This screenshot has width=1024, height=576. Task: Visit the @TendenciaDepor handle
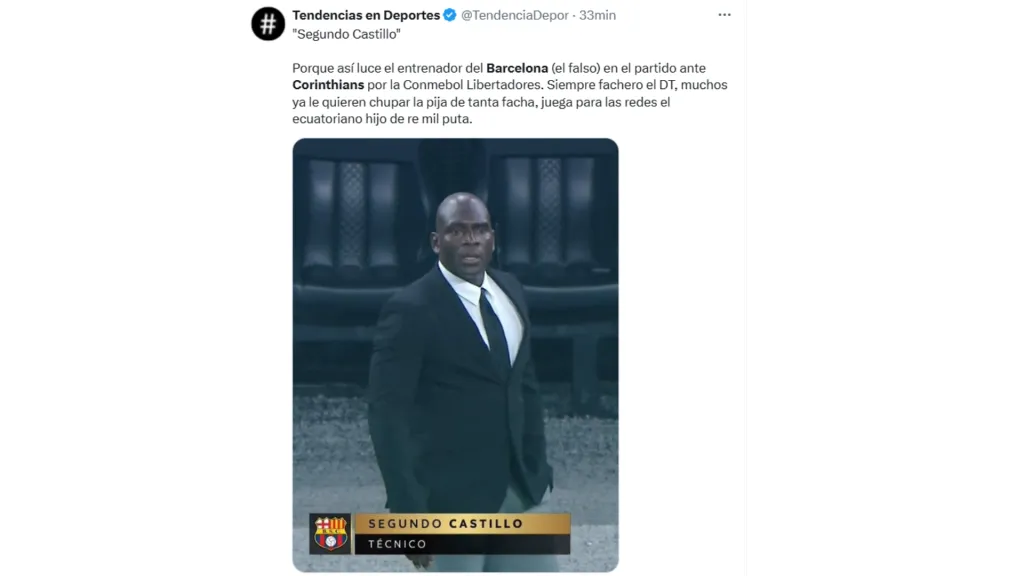click(x=515, y=15)
